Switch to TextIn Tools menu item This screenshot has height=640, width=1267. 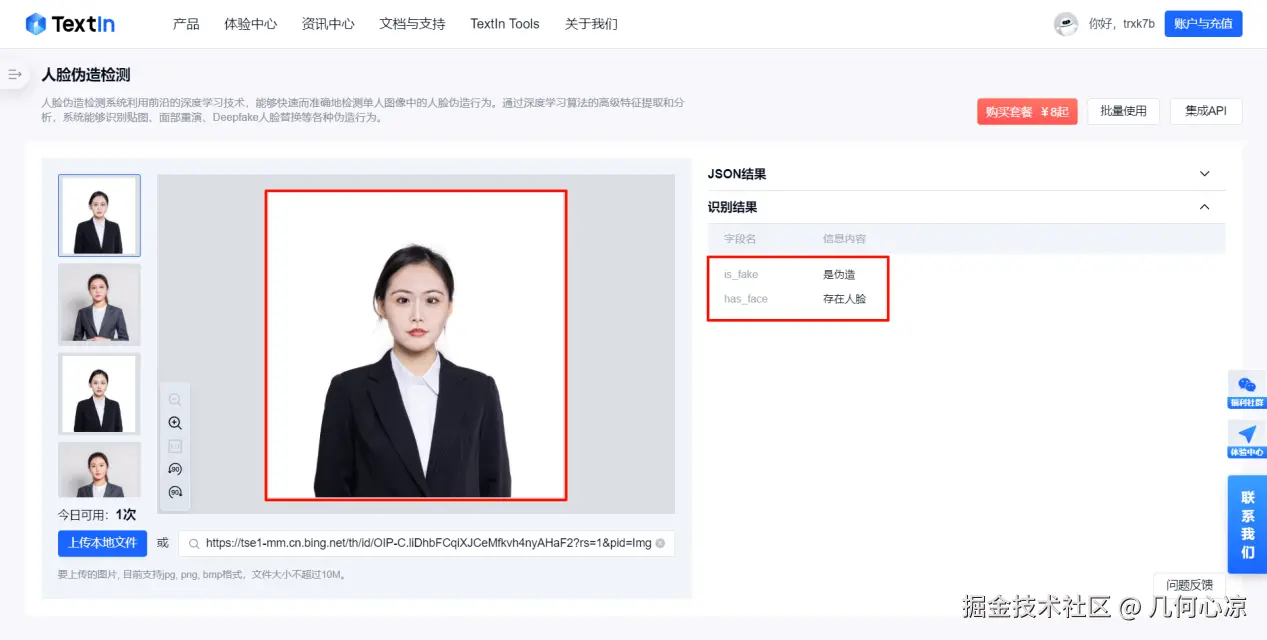(x=504, y=23)
